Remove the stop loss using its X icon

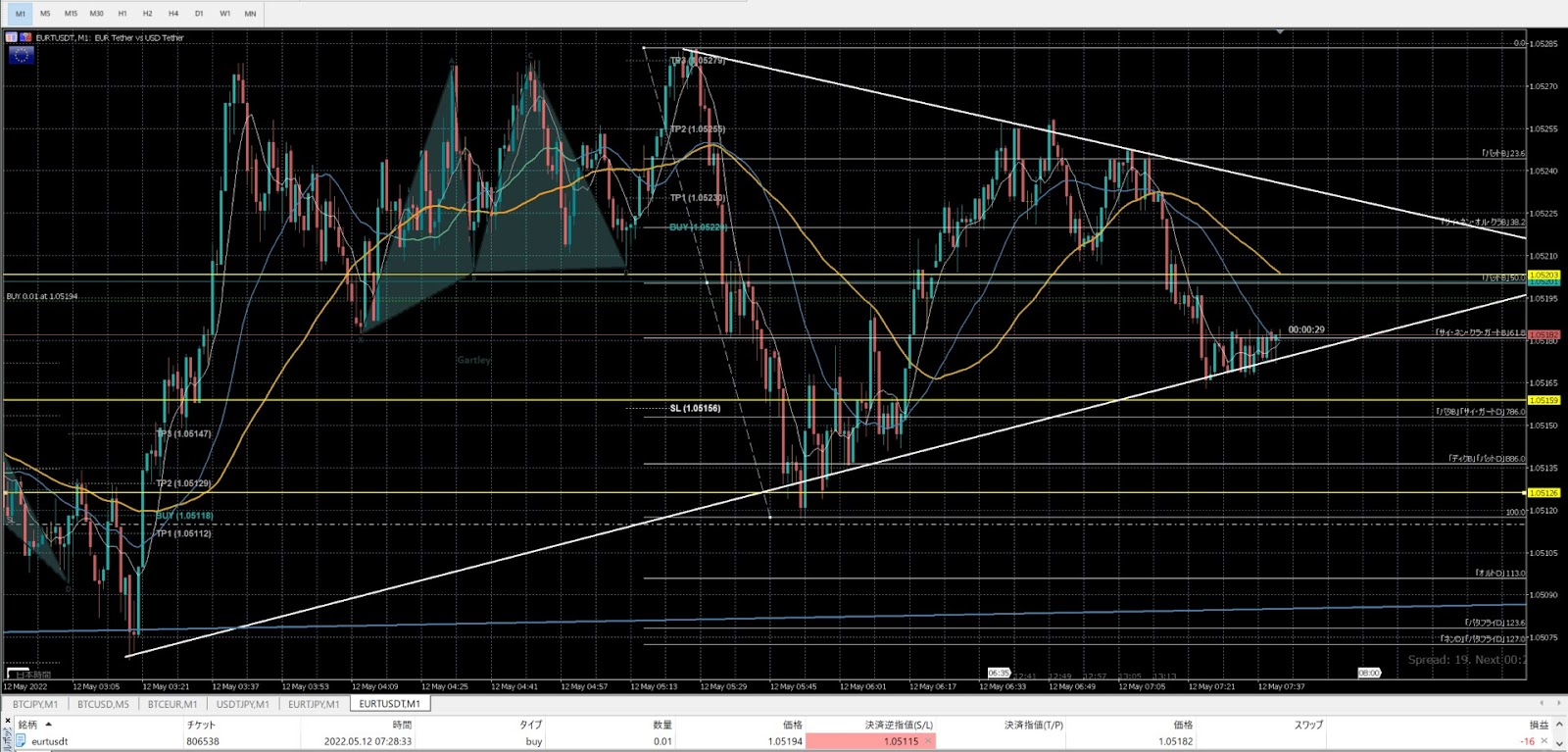pyautogui.click(x=928, y=741)
